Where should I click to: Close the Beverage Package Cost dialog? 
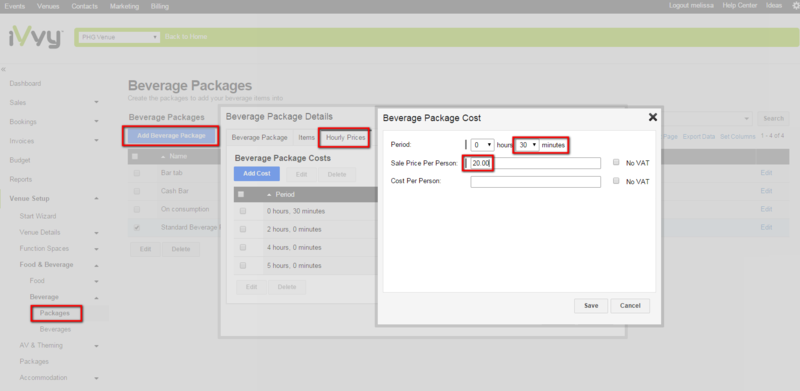[652, 117]
